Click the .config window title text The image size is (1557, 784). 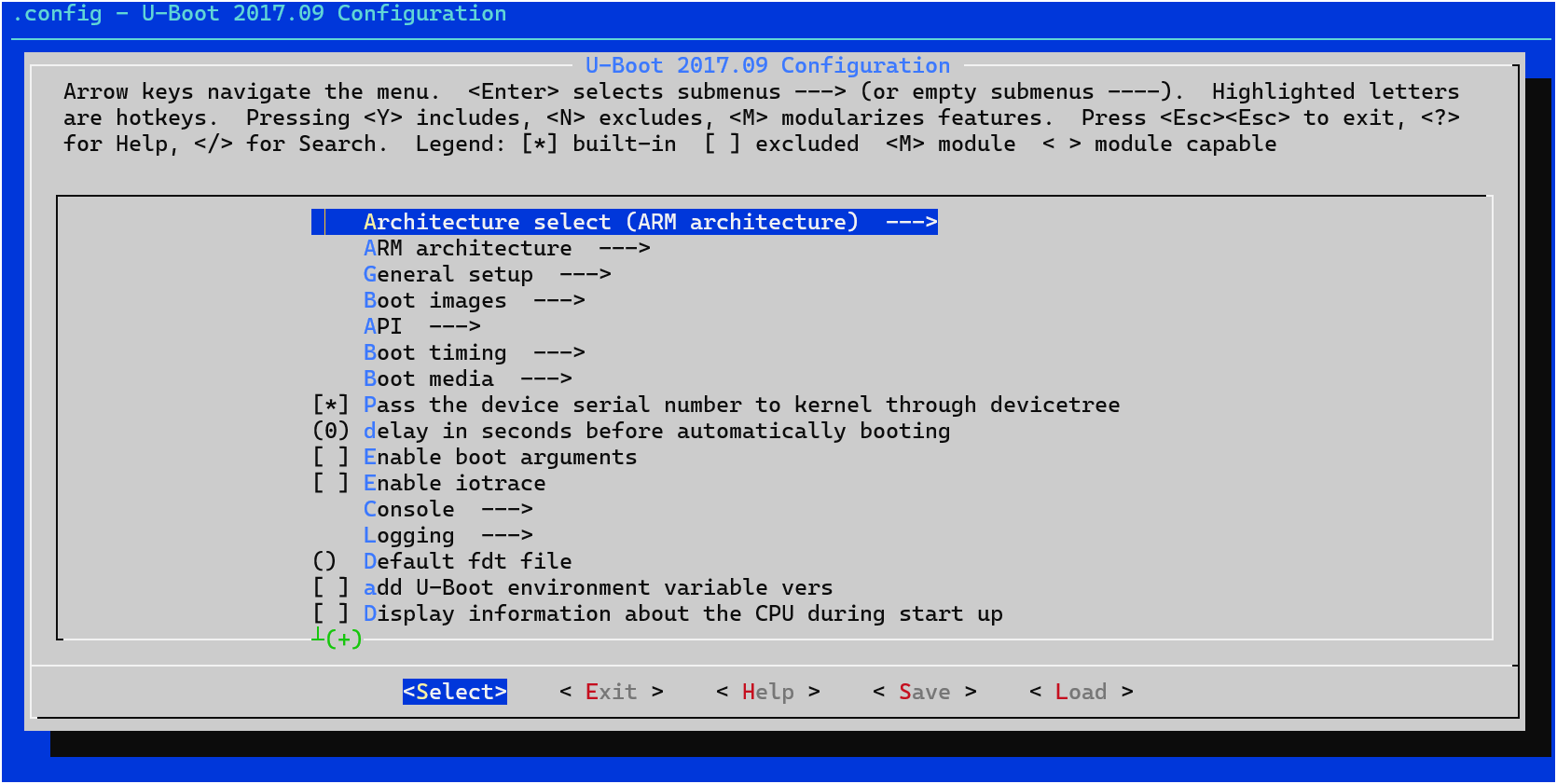pos(260,13)
